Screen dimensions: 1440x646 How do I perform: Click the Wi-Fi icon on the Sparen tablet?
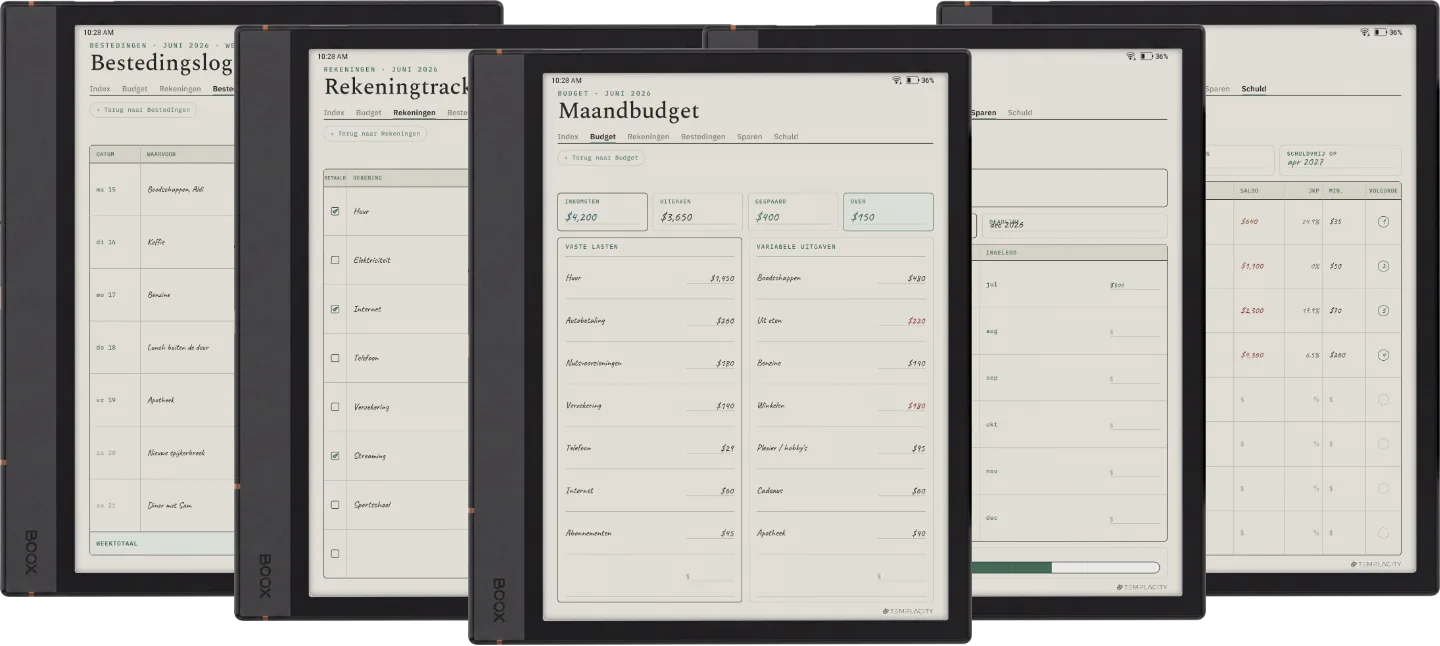coord(1131,56)
